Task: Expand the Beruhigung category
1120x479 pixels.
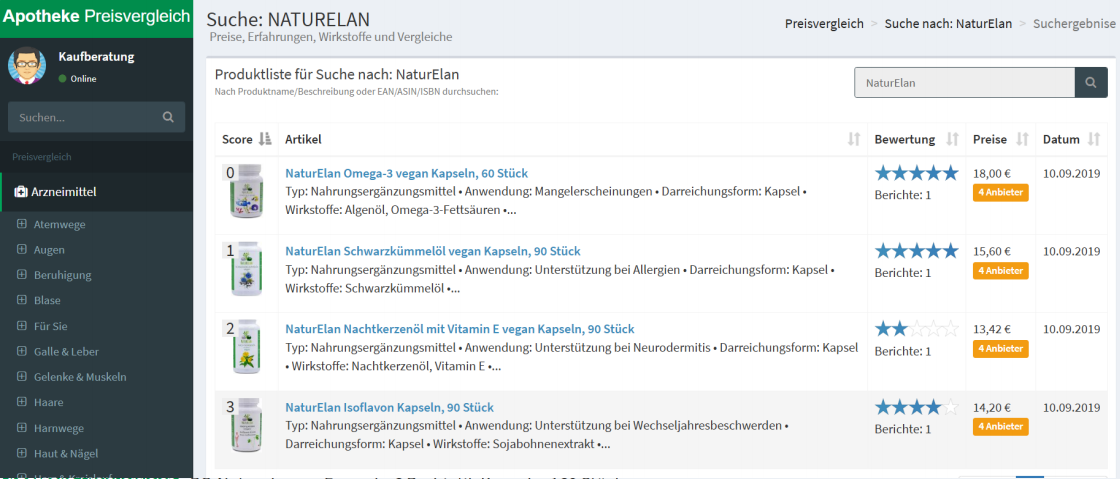Action: point(21,275)
